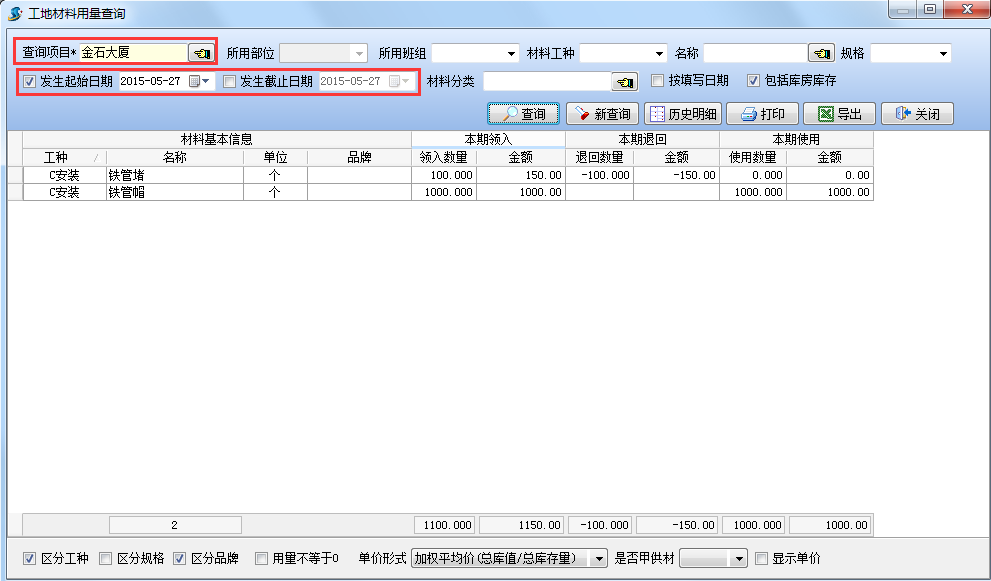Click the 关闭 close button
Viewport: 991px width, 581px height.
pos(917,114)
